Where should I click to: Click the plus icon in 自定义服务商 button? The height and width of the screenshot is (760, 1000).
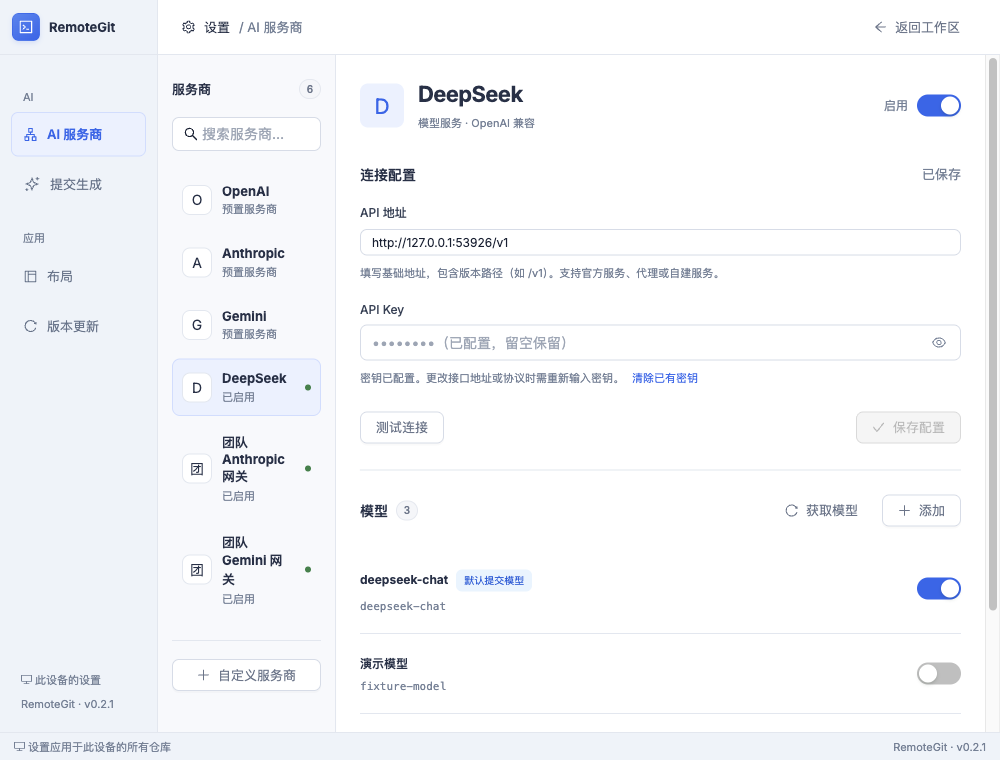pyautogui.click(x=203, y=675)
